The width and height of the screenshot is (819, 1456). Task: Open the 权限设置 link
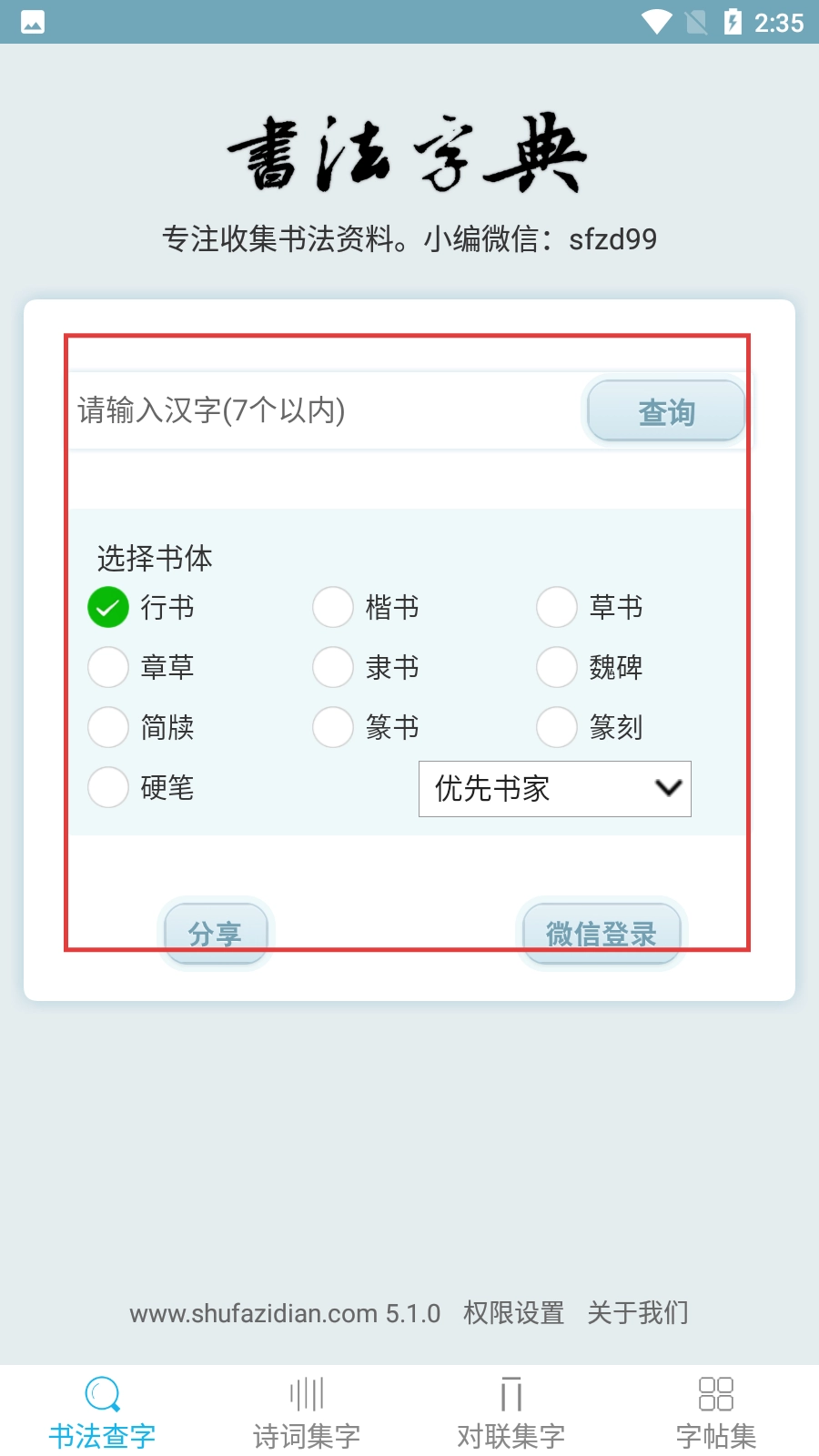click(x=513, y=1313)
